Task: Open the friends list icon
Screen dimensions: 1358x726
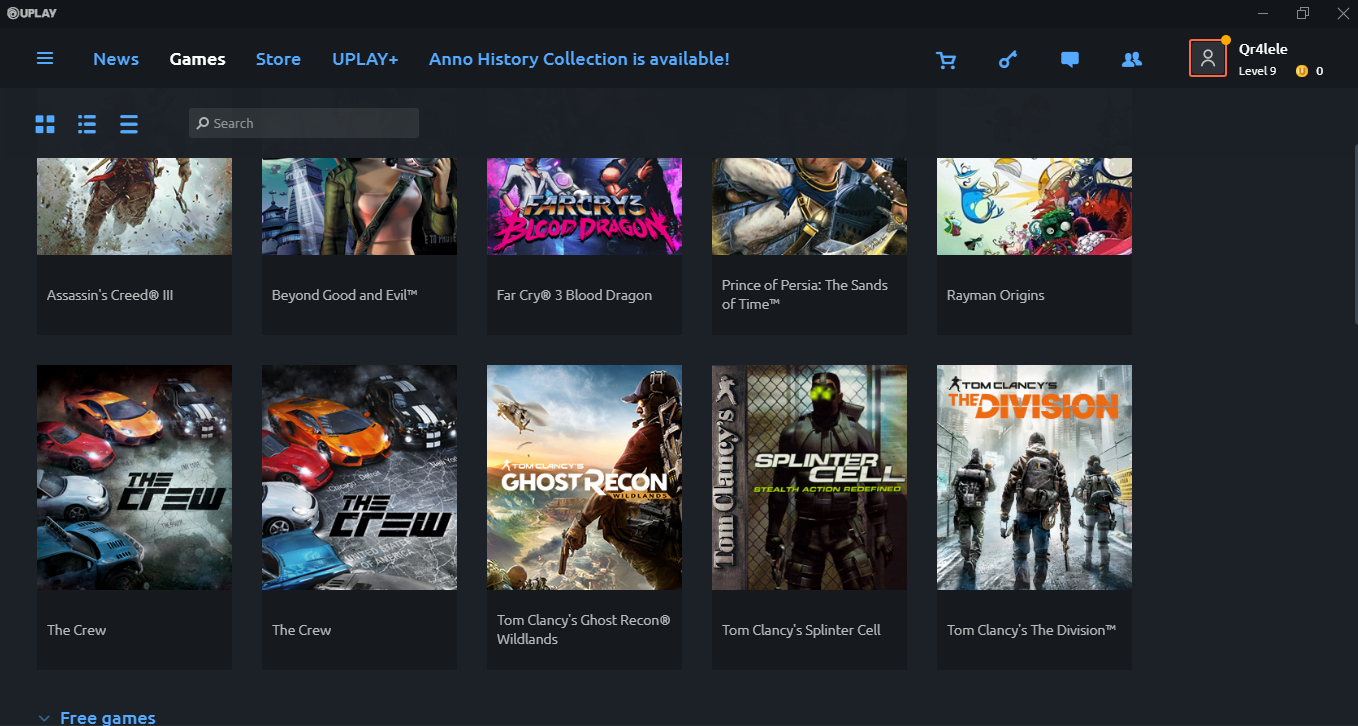Action: click(1132, 60)
